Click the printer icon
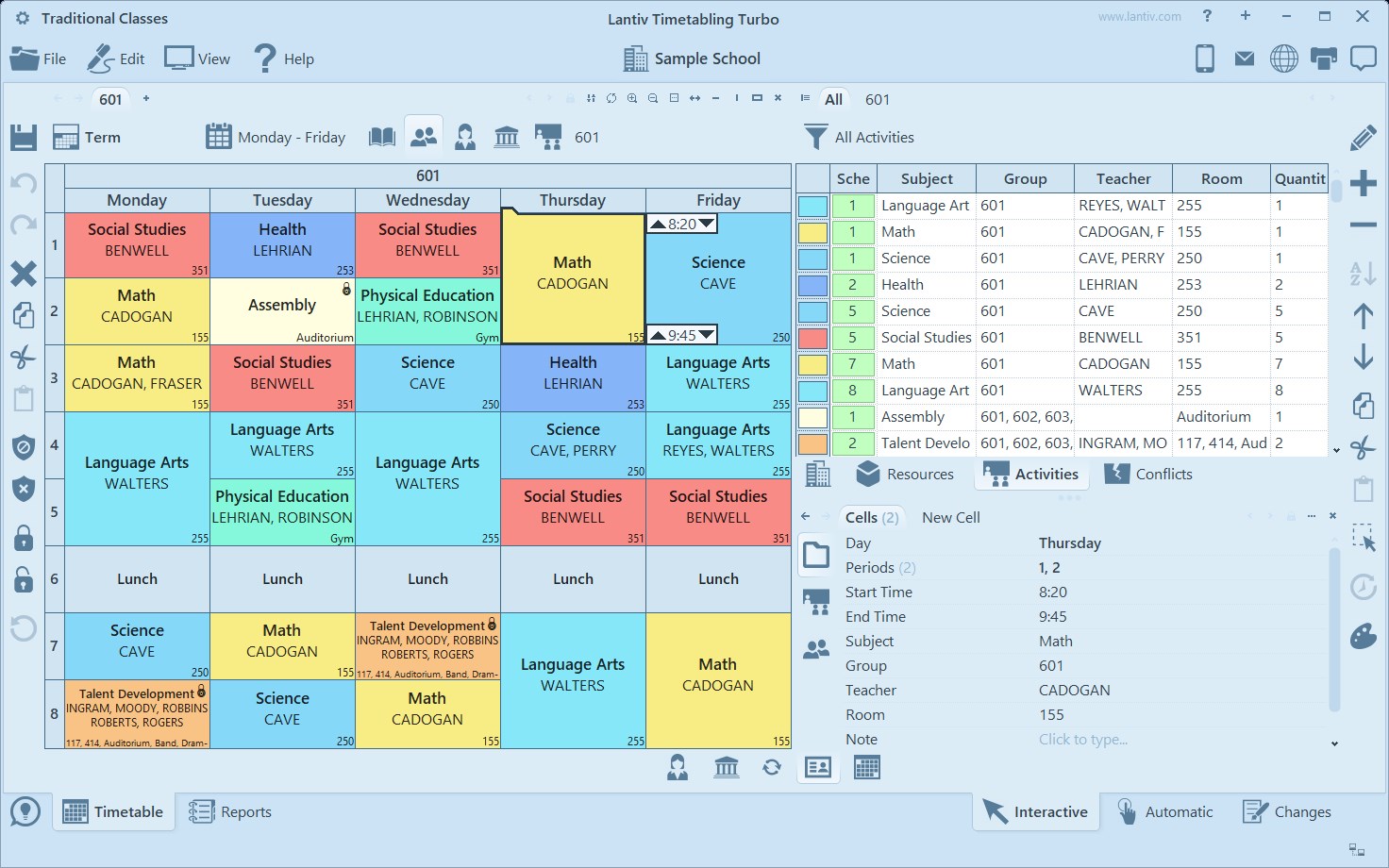The image size is (1389, 868). tap(1324, 58)
